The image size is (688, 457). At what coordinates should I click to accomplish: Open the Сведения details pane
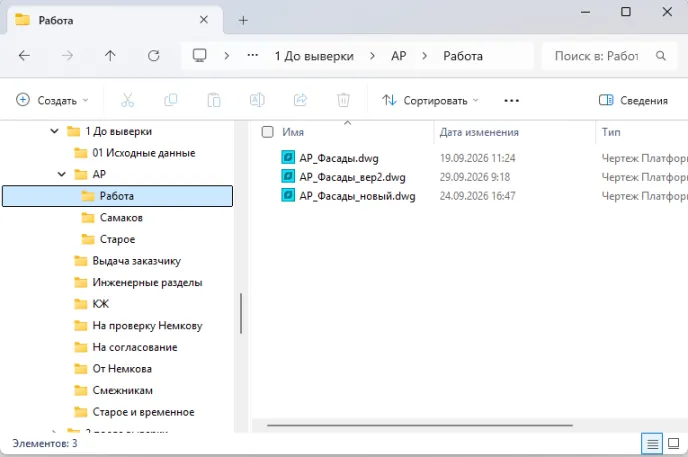633,100
